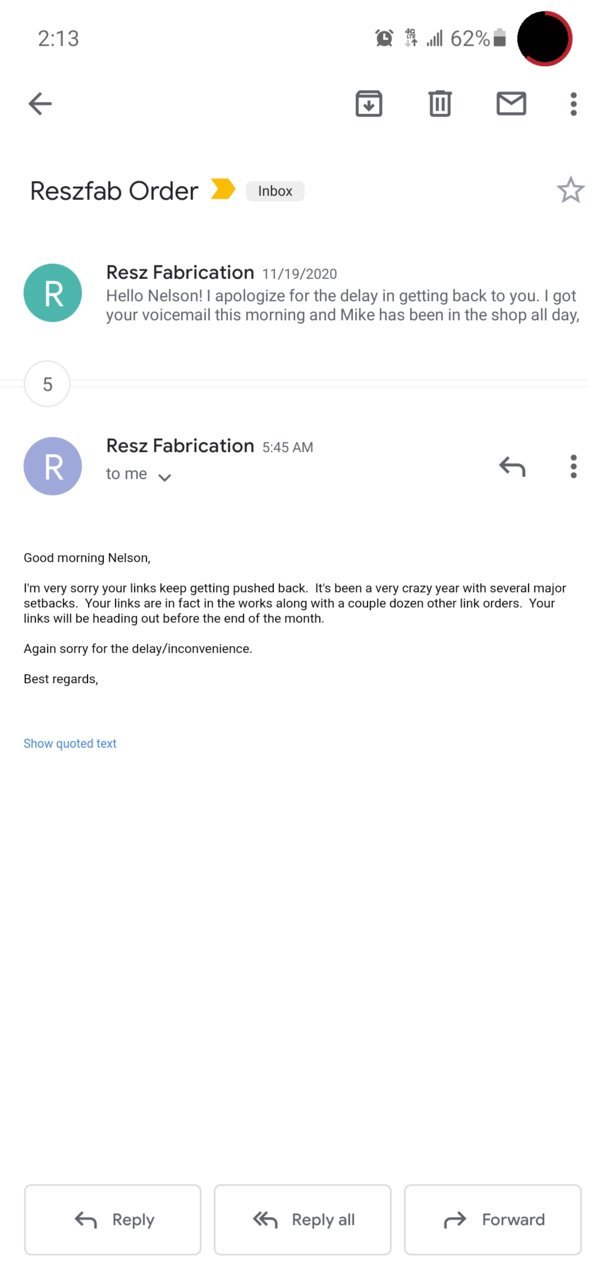Mark the conversation as unread

click(511, 103)
